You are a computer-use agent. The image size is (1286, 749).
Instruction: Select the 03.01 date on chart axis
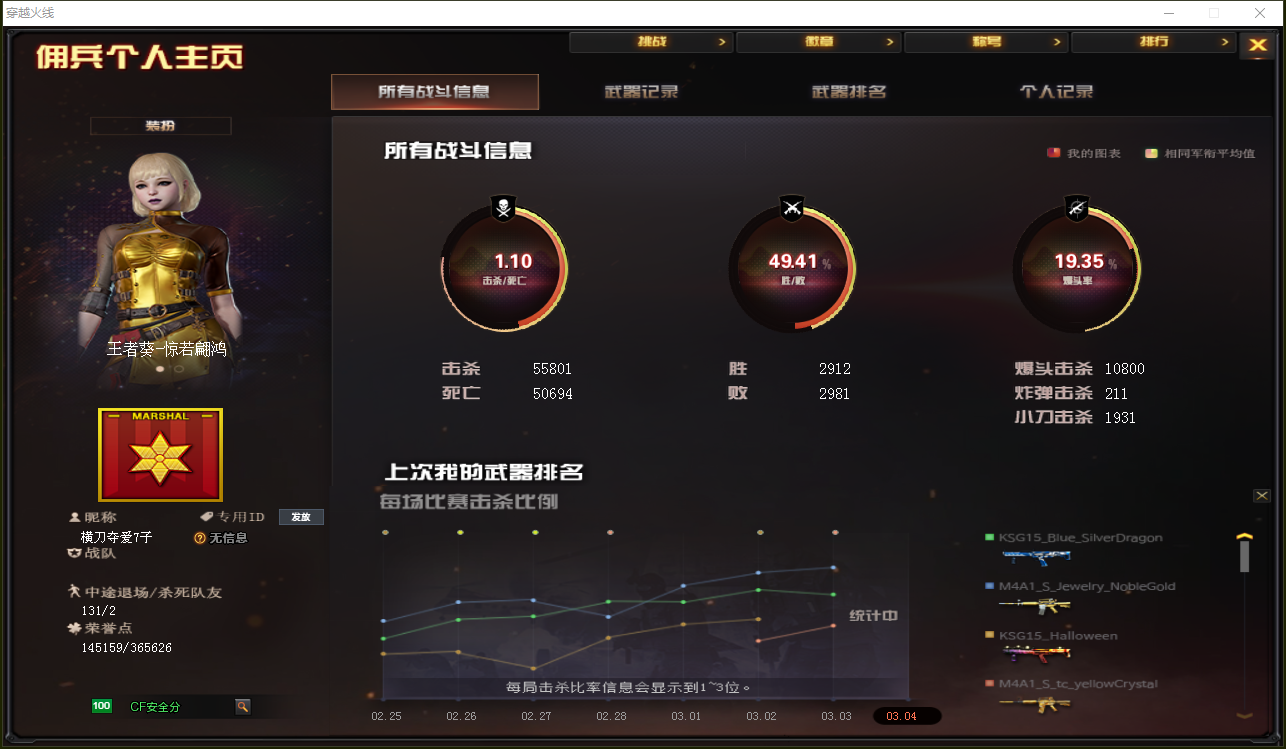tap(686, 716)
